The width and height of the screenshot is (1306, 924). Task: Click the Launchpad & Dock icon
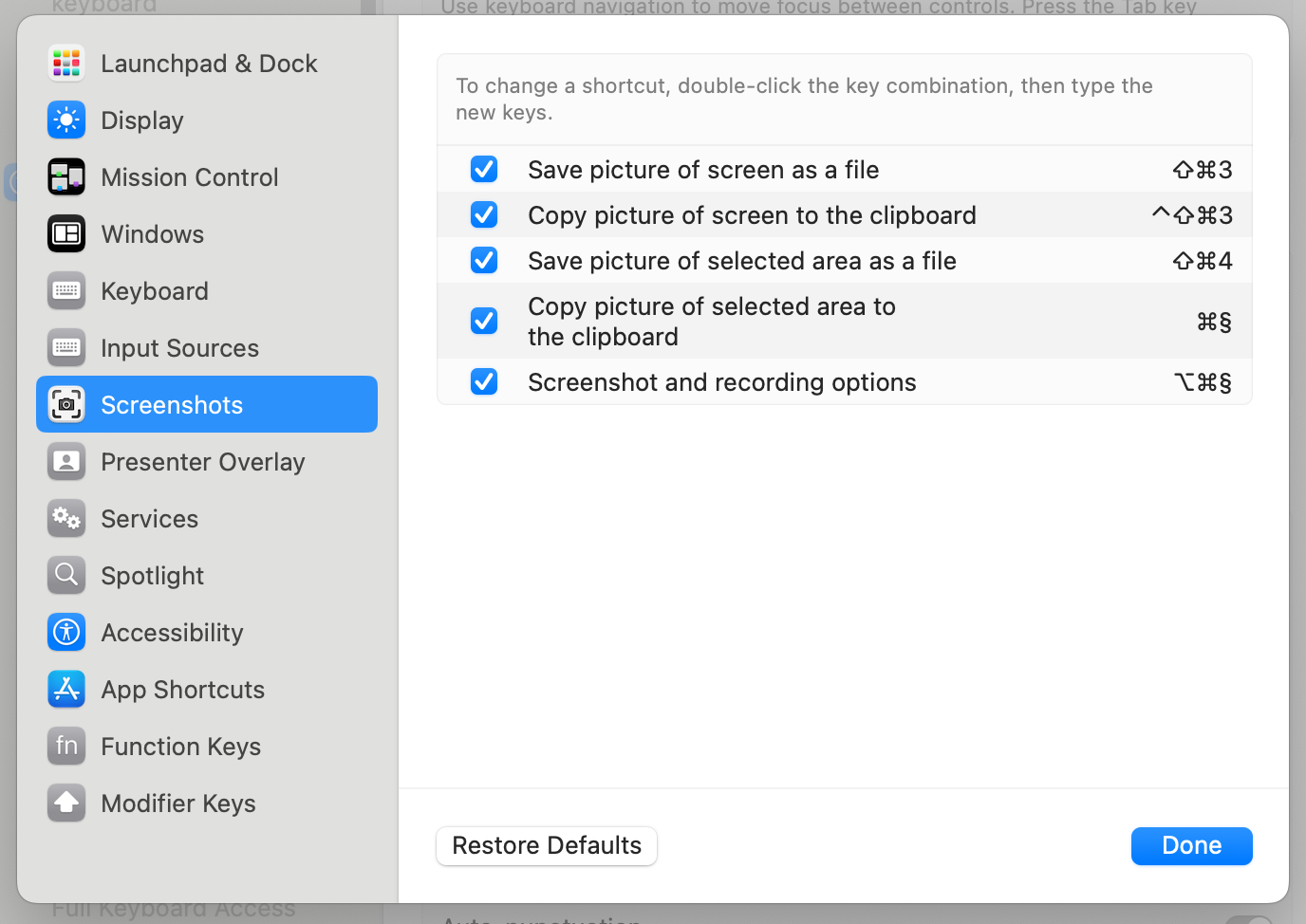click(66, 64)
